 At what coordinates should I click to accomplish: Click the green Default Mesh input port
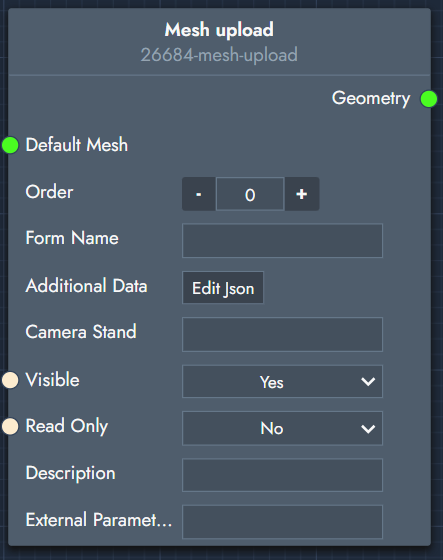pos(10,145)
